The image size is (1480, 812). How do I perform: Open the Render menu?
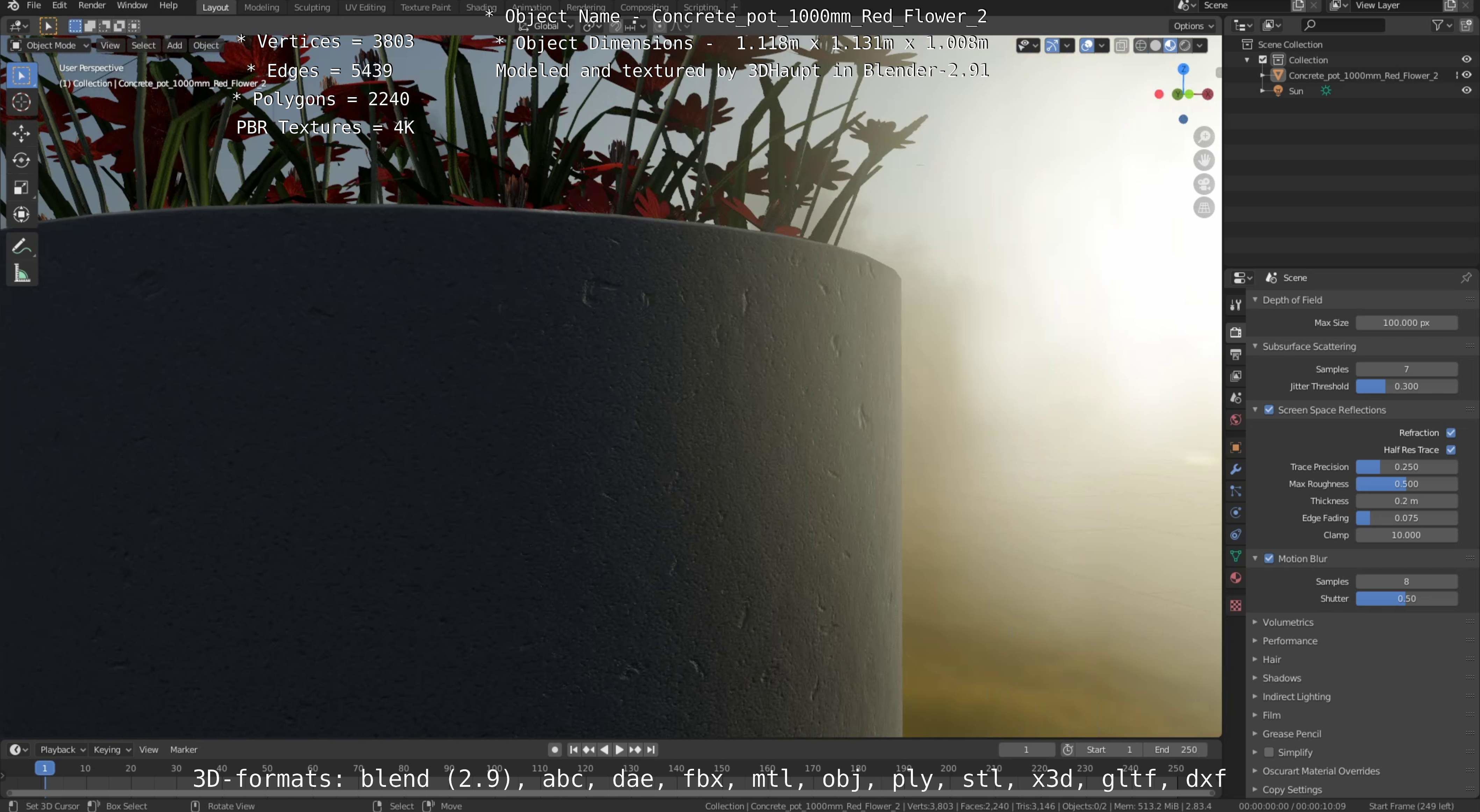click(x=92, y=6)
